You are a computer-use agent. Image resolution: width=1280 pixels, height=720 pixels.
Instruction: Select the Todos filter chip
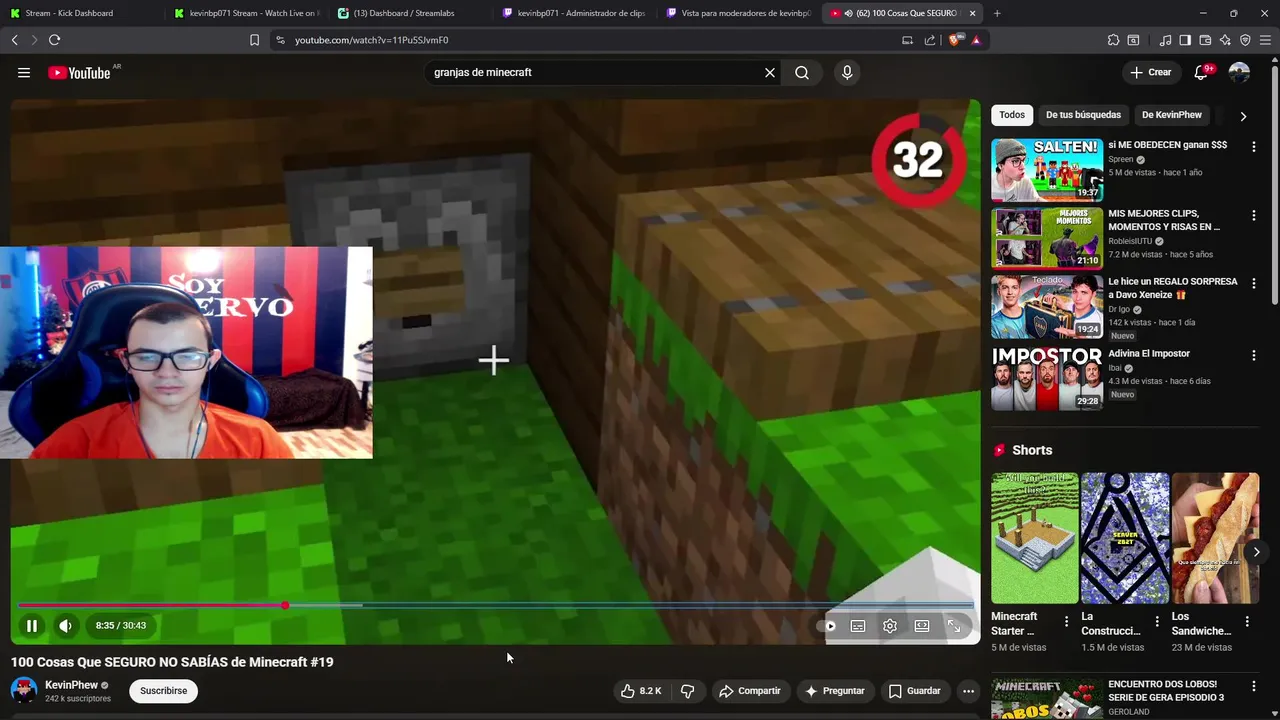tap(1012, 115)
